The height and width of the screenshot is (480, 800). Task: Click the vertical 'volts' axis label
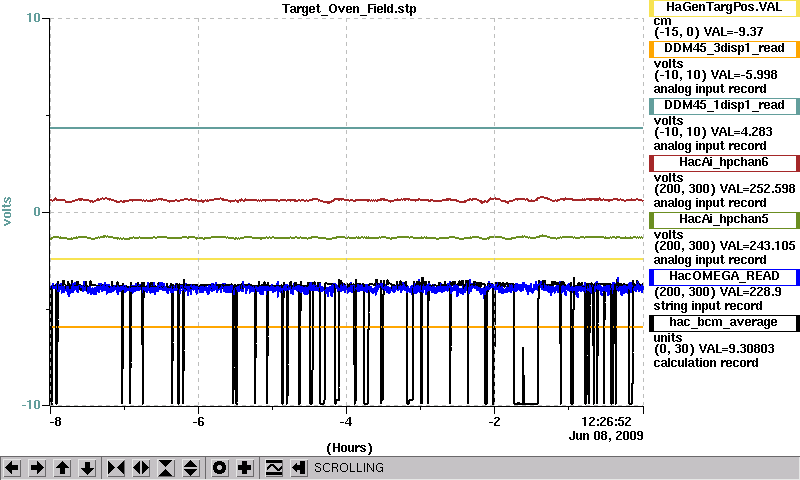pyautogui.click(x=7, y=211)
